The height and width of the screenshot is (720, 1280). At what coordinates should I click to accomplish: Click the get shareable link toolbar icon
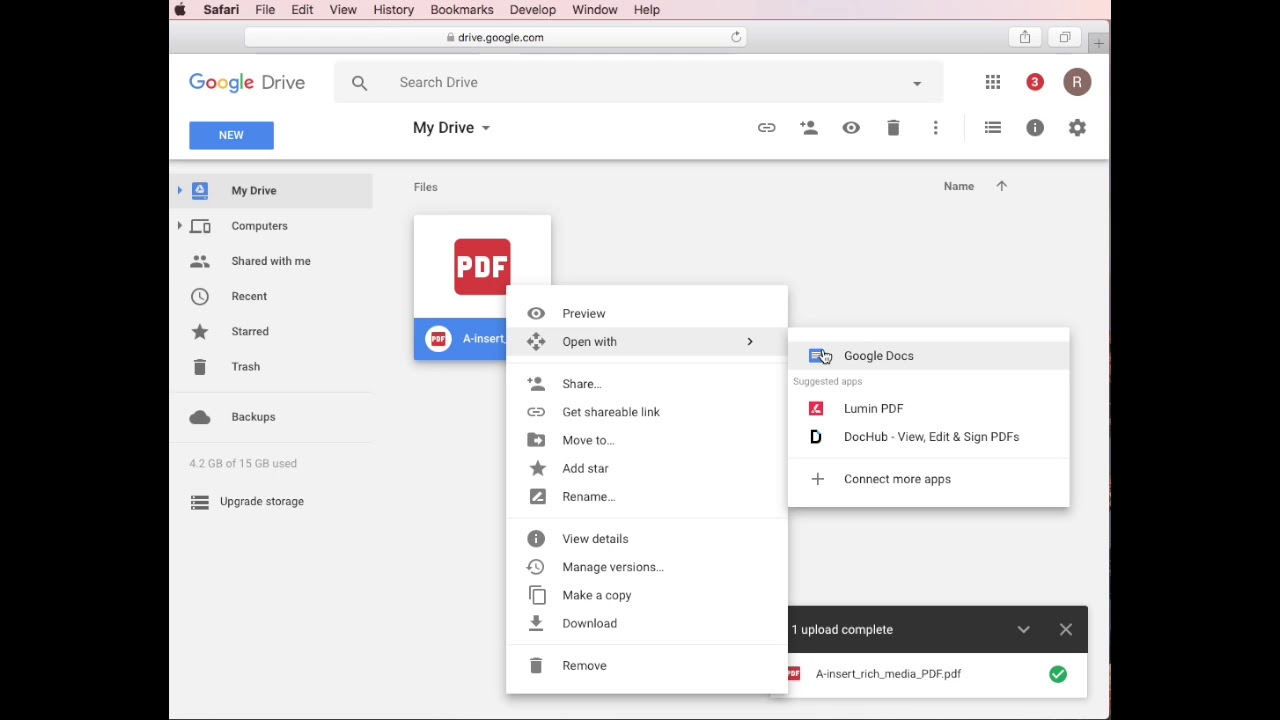pos(766,128)
